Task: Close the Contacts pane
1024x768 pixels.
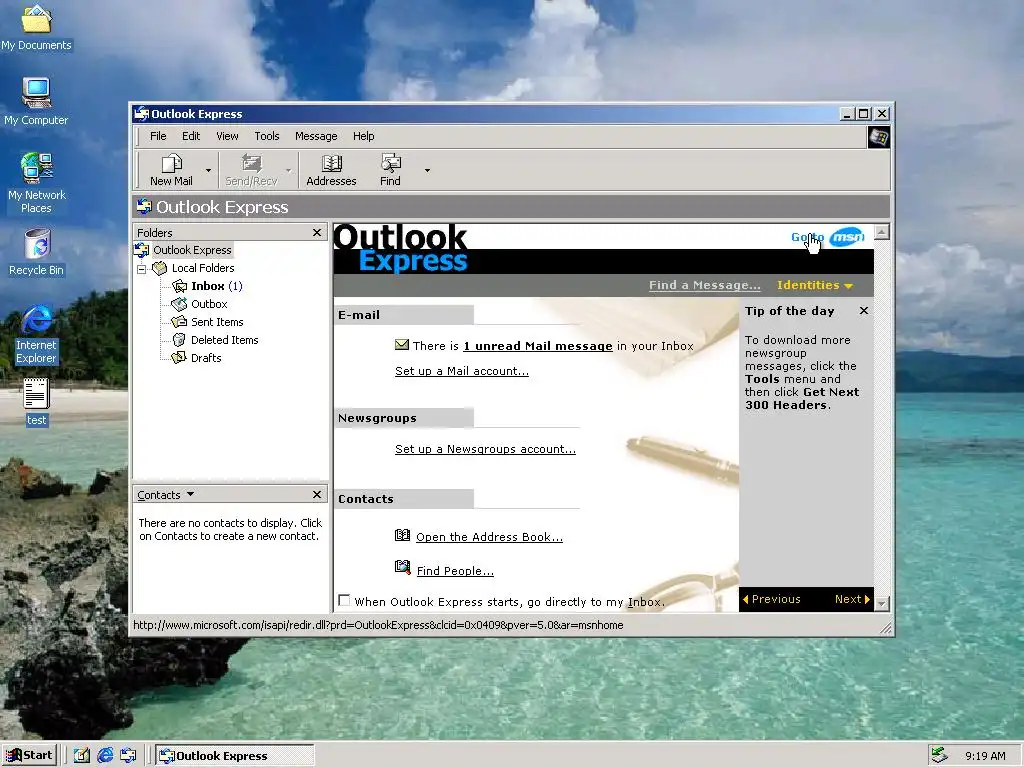Action: point(317,494)
